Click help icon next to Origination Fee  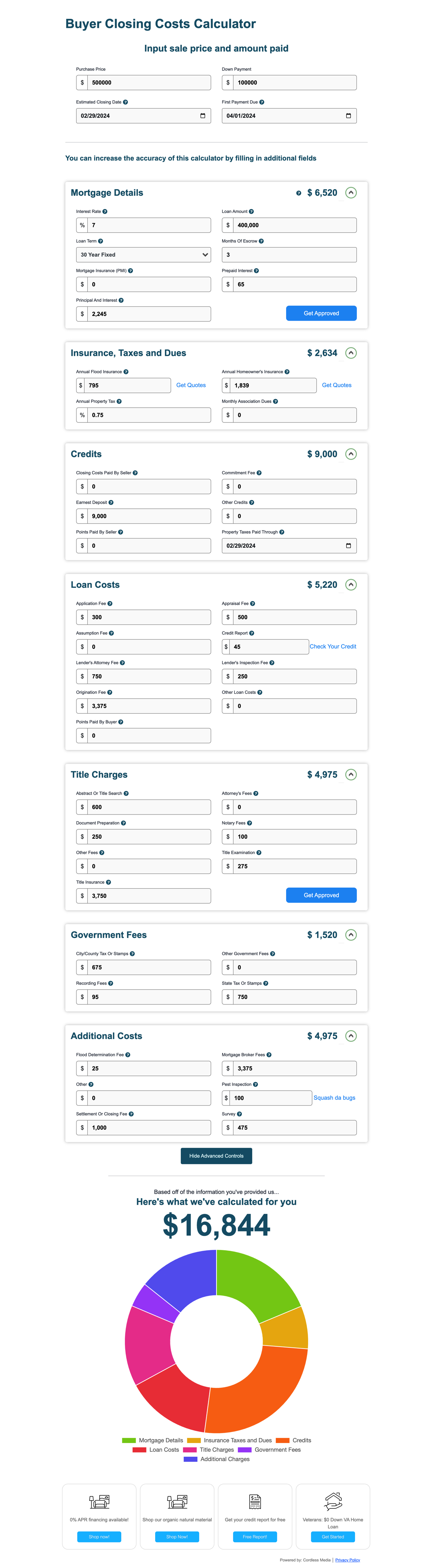[x=109, y=693]
